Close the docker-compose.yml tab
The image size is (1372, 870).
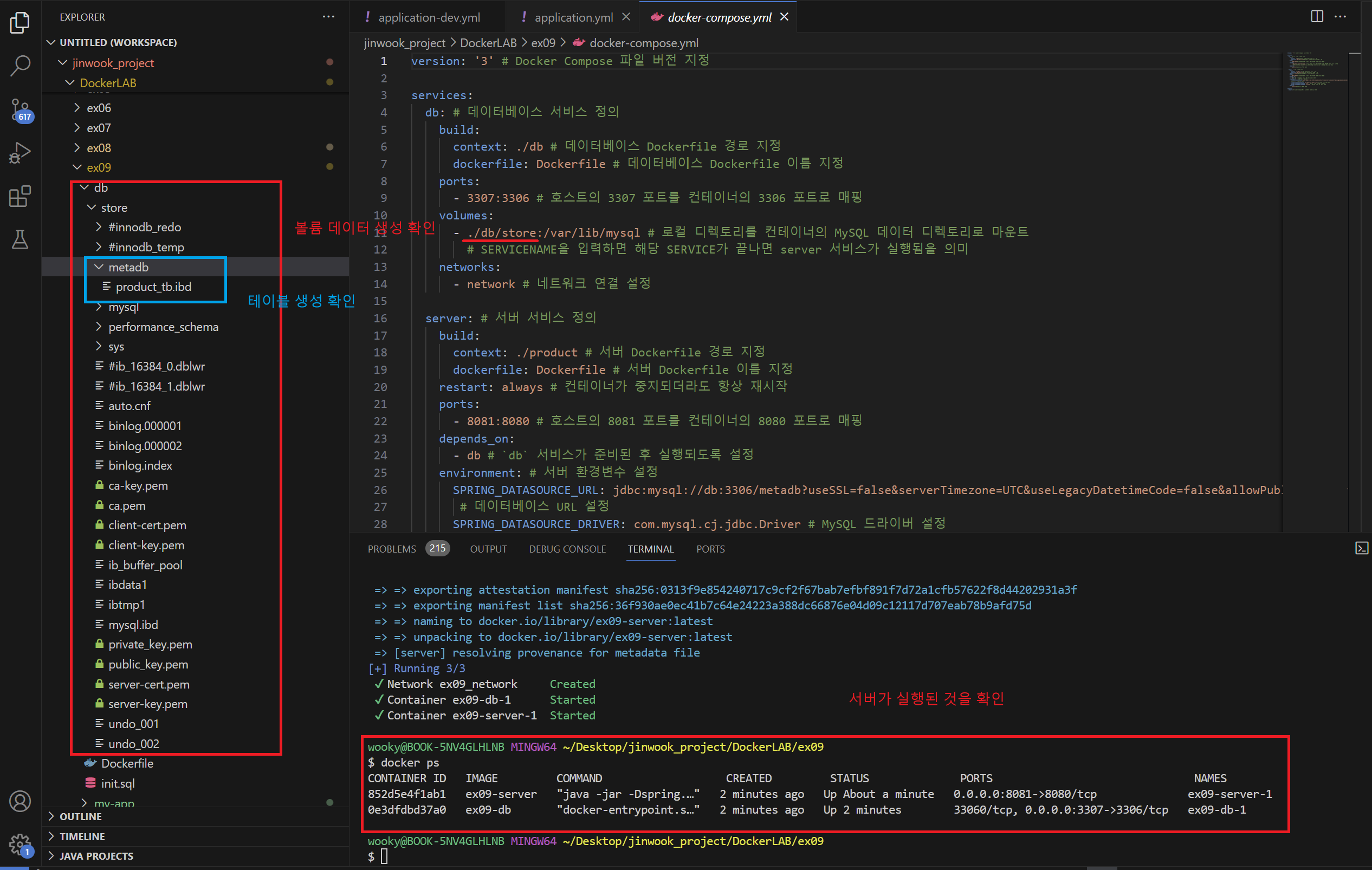785,17
